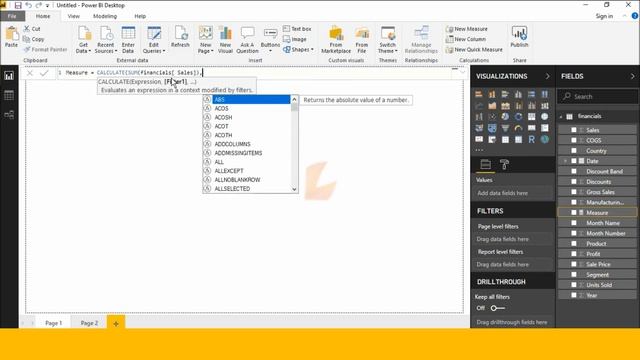Open the Modeling ribbon tab
Viewport: 640px width, 360px height.
pos(105,16)
